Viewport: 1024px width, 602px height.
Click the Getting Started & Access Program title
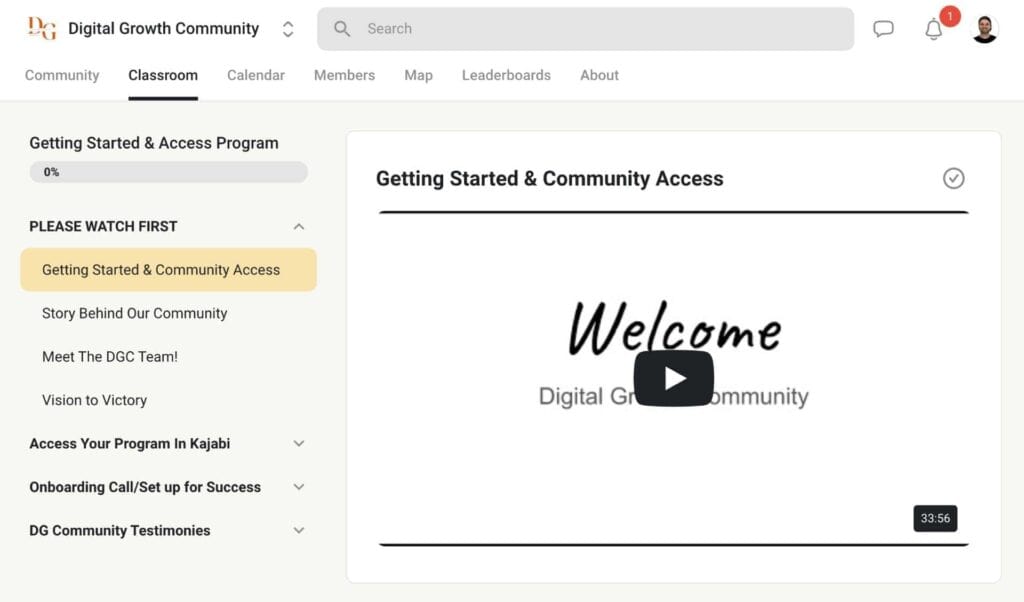(154, 143)
